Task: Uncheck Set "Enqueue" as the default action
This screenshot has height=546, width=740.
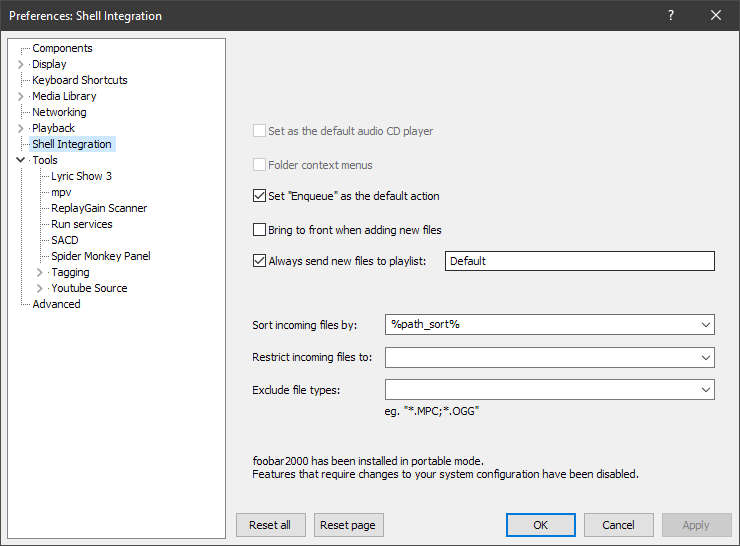Action: click(x=260, y=196)
